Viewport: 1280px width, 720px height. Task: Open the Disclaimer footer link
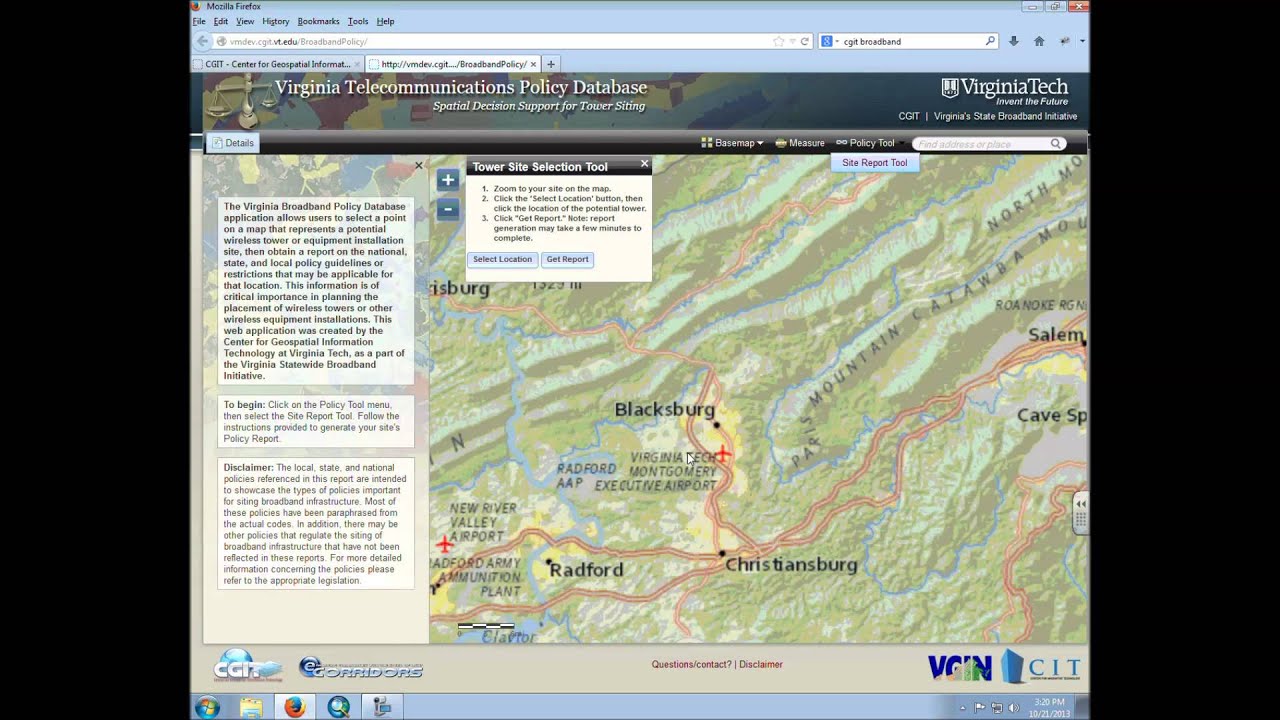pos(760,664)
